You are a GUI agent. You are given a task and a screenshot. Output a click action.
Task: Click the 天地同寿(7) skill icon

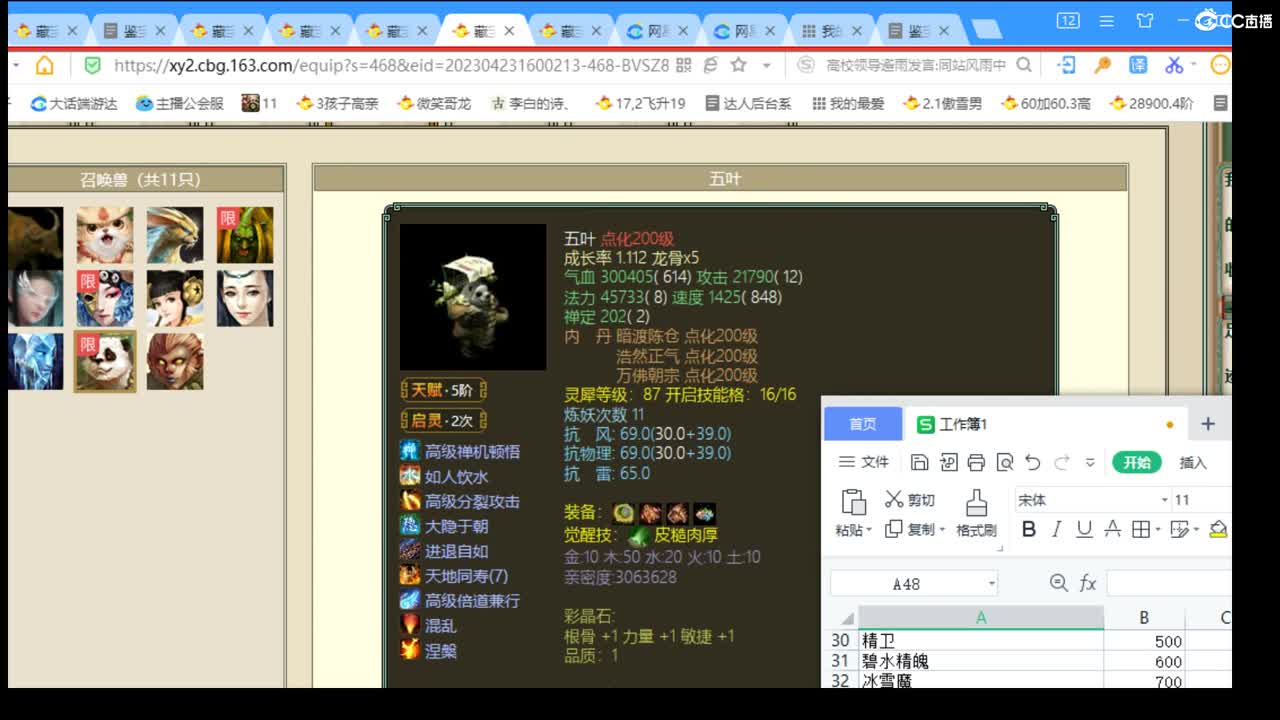pos(410,575)
